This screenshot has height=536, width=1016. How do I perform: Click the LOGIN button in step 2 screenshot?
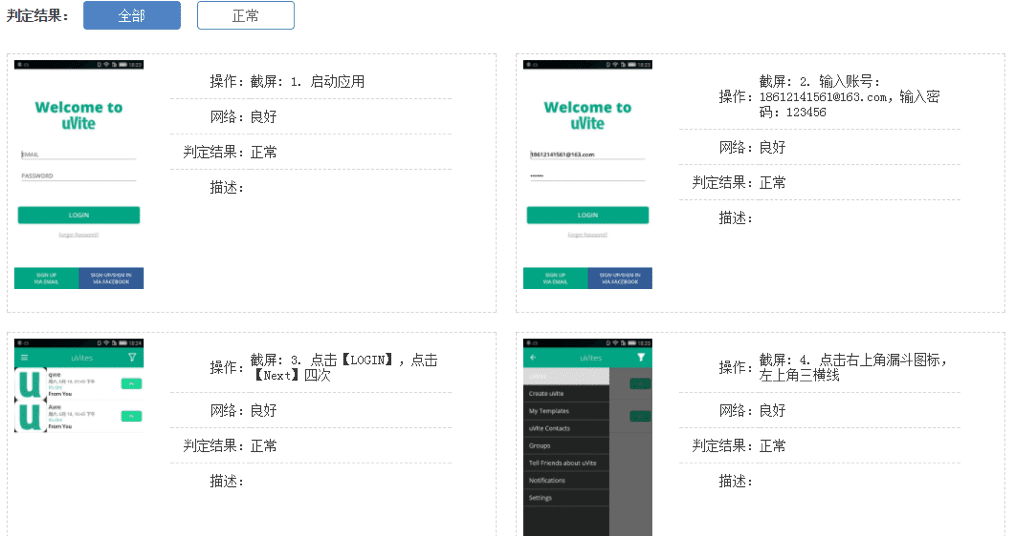588,215
